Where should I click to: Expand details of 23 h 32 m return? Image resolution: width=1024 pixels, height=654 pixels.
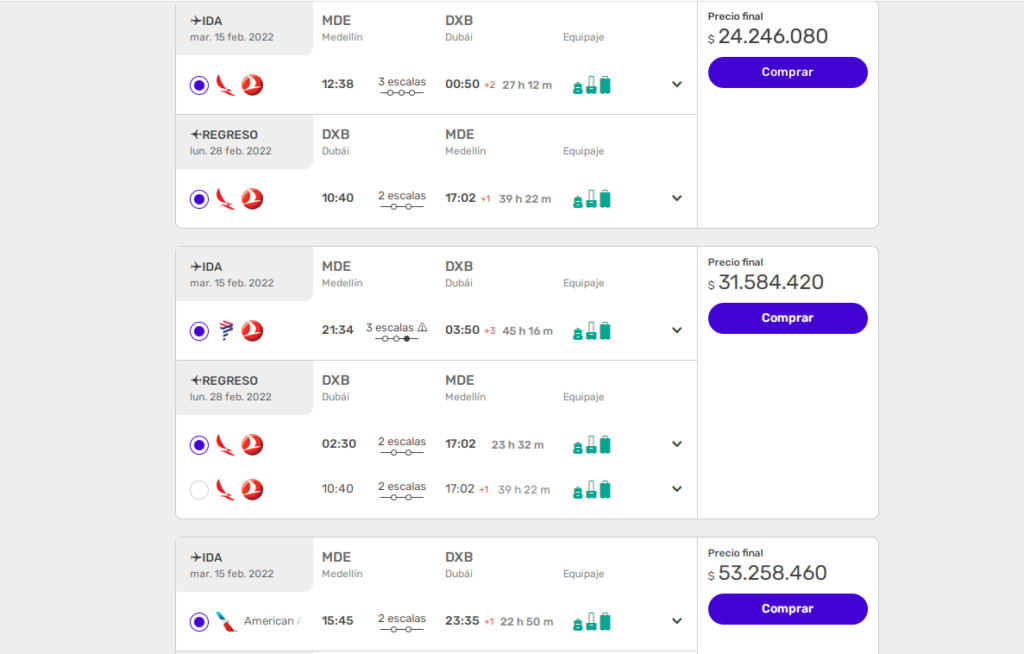(677, 444)
